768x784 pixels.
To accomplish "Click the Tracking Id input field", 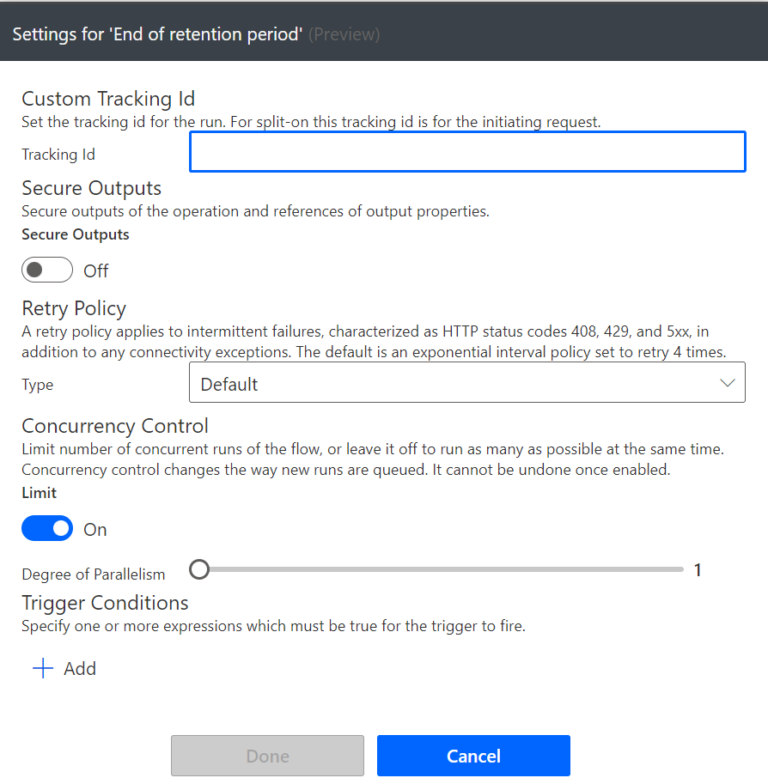I will [x=468, y=152].
